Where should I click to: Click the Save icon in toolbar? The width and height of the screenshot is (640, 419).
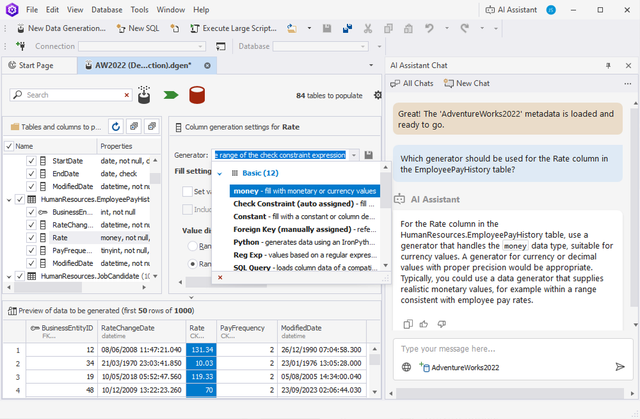(x=327, y=28)
